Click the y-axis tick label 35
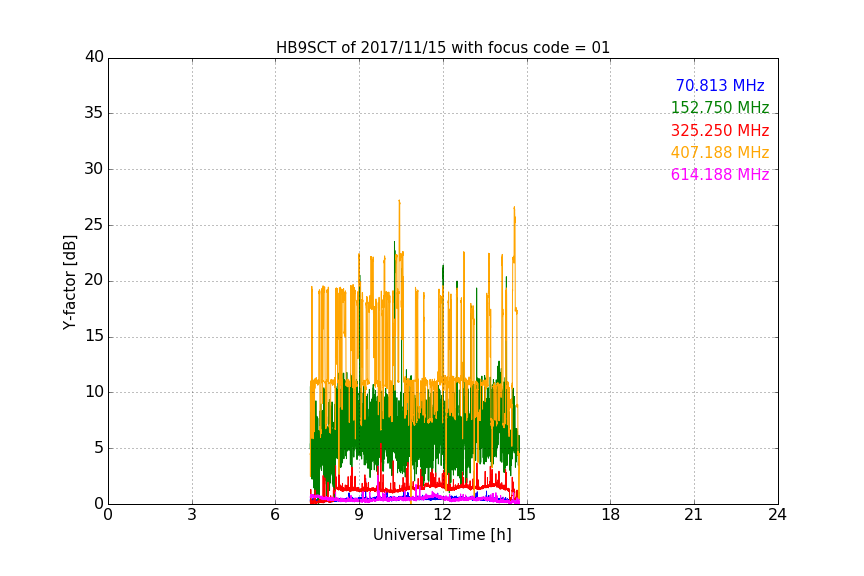The image size is (864, 576). (94, 113)
